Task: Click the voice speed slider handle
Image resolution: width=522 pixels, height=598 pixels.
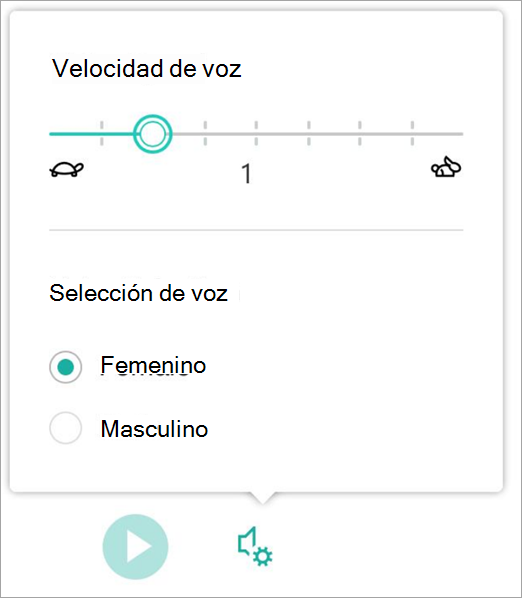Action: pyautogui.click(x=153, y=134)
